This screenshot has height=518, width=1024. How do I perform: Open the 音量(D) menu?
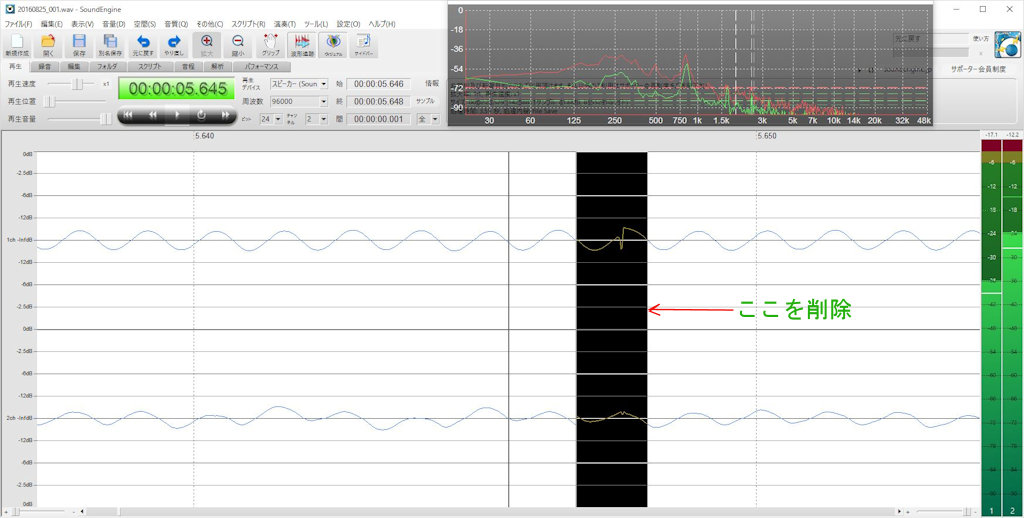[x=114, y=24]
